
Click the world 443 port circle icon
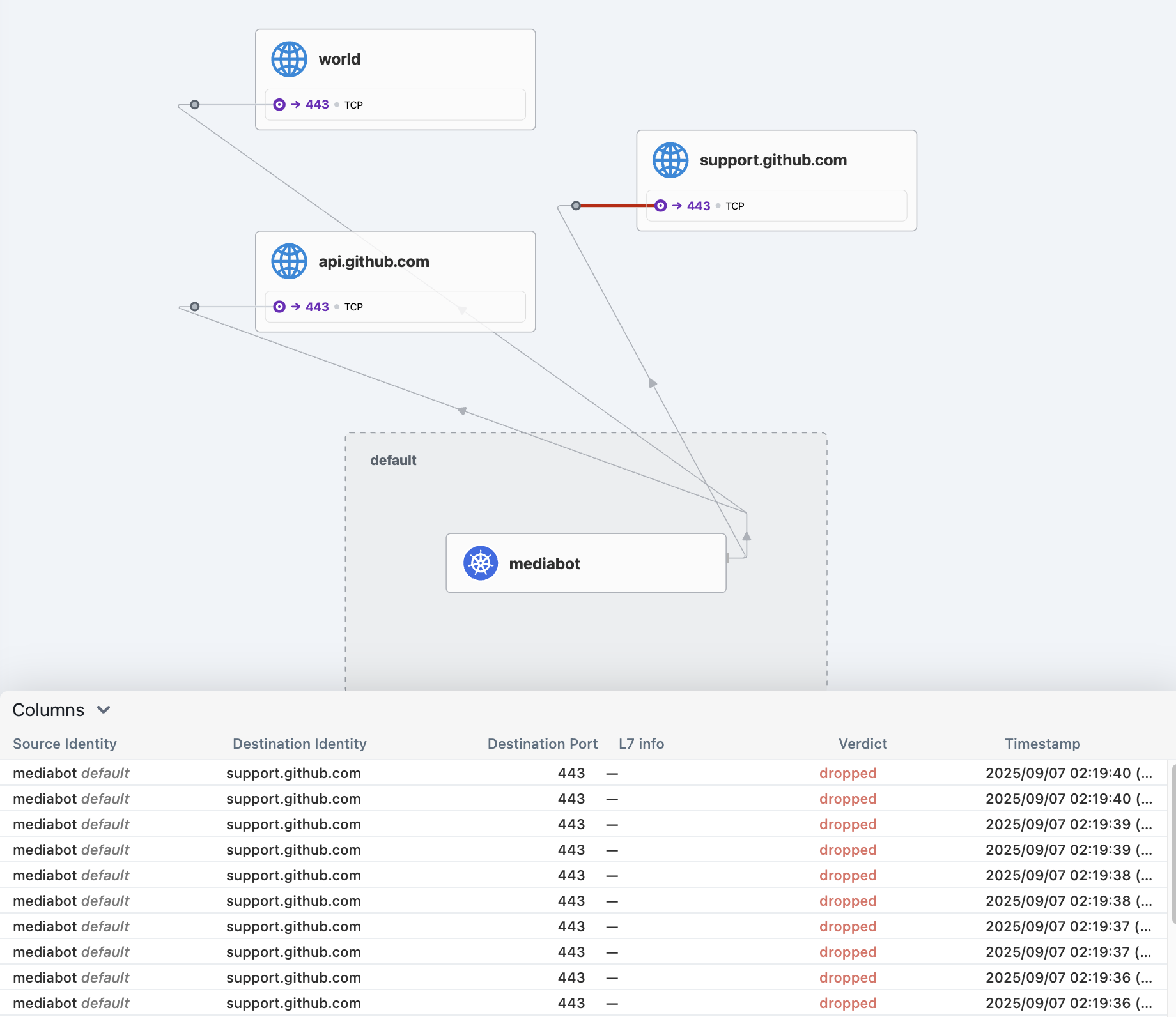[279, 105]
